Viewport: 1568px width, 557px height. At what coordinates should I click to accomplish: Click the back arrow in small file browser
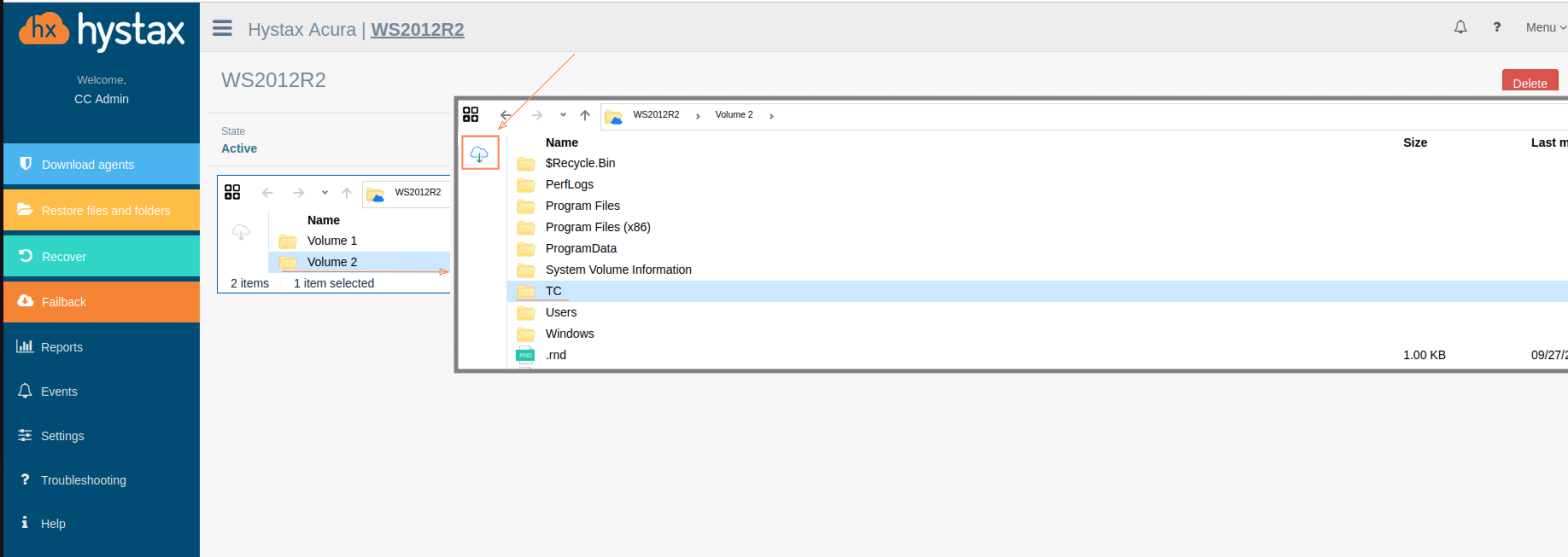(x=267, y=193)
